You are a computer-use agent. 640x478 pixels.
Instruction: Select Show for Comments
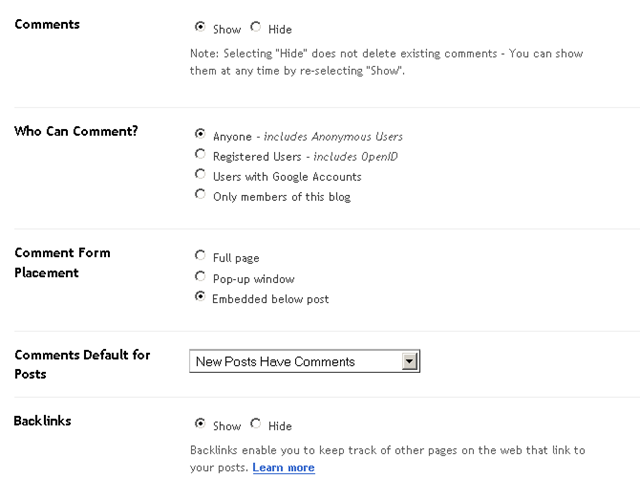(200, 27)
